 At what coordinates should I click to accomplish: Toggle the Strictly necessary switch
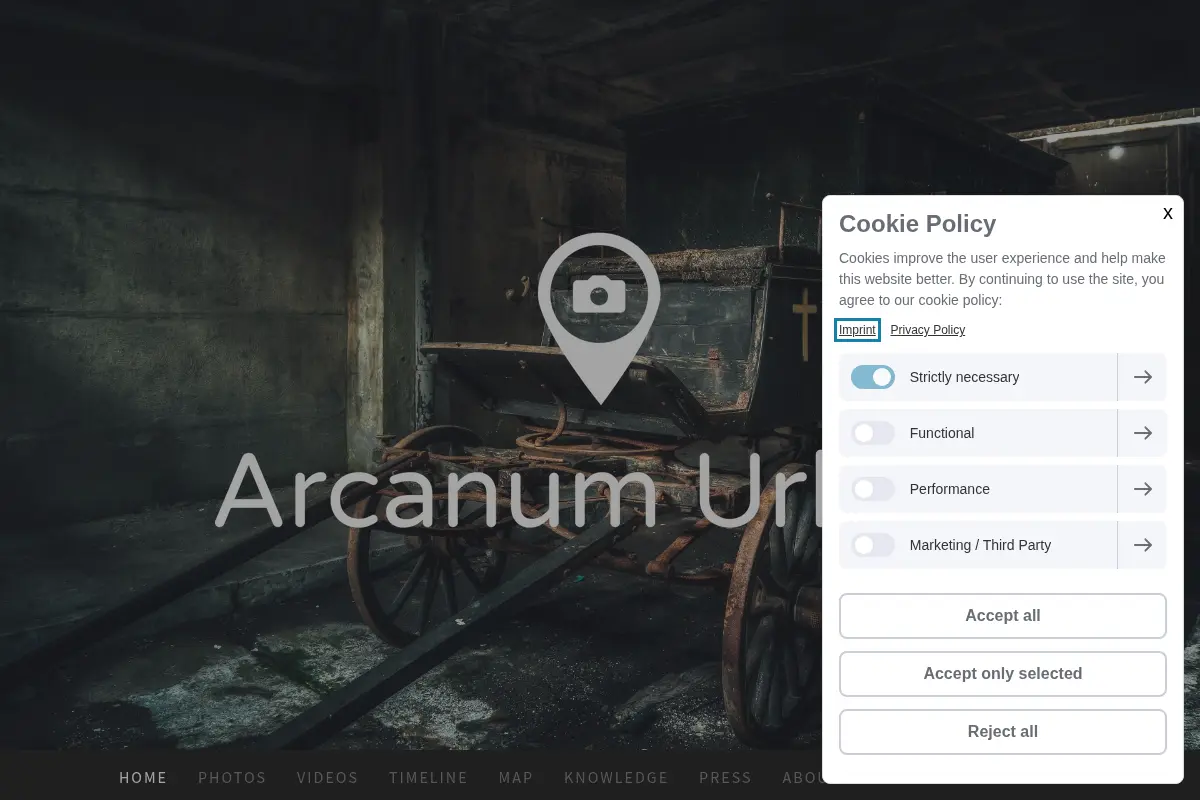pyautogui.click(x=873, y=377)
